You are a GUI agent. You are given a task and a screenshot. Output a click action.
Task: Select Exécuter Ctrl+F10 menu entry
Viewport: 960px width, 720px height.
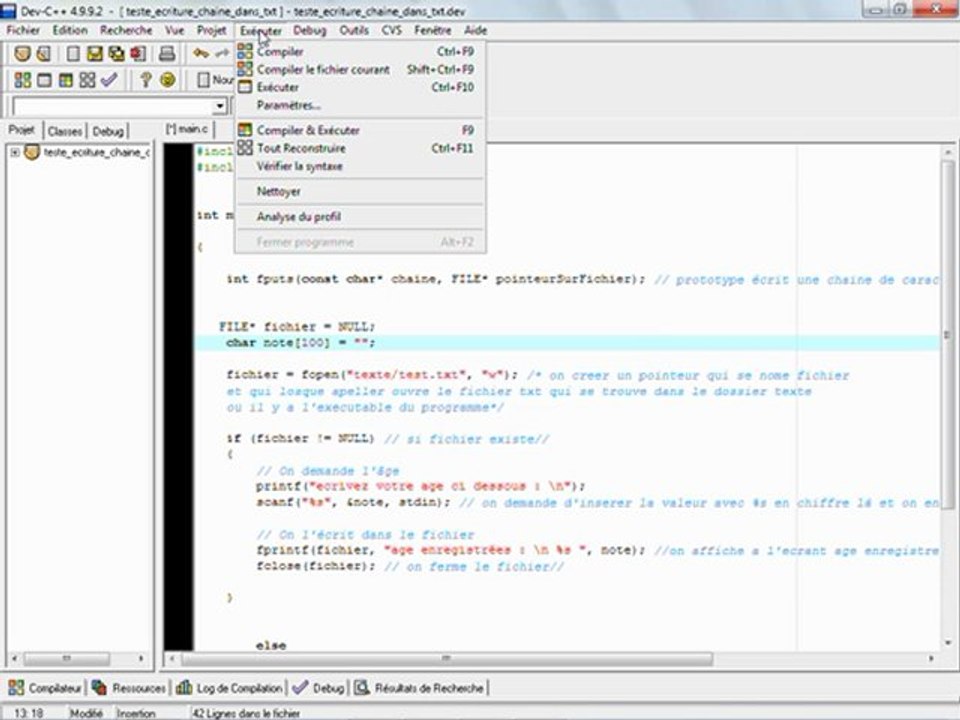[x=360, y=88]
